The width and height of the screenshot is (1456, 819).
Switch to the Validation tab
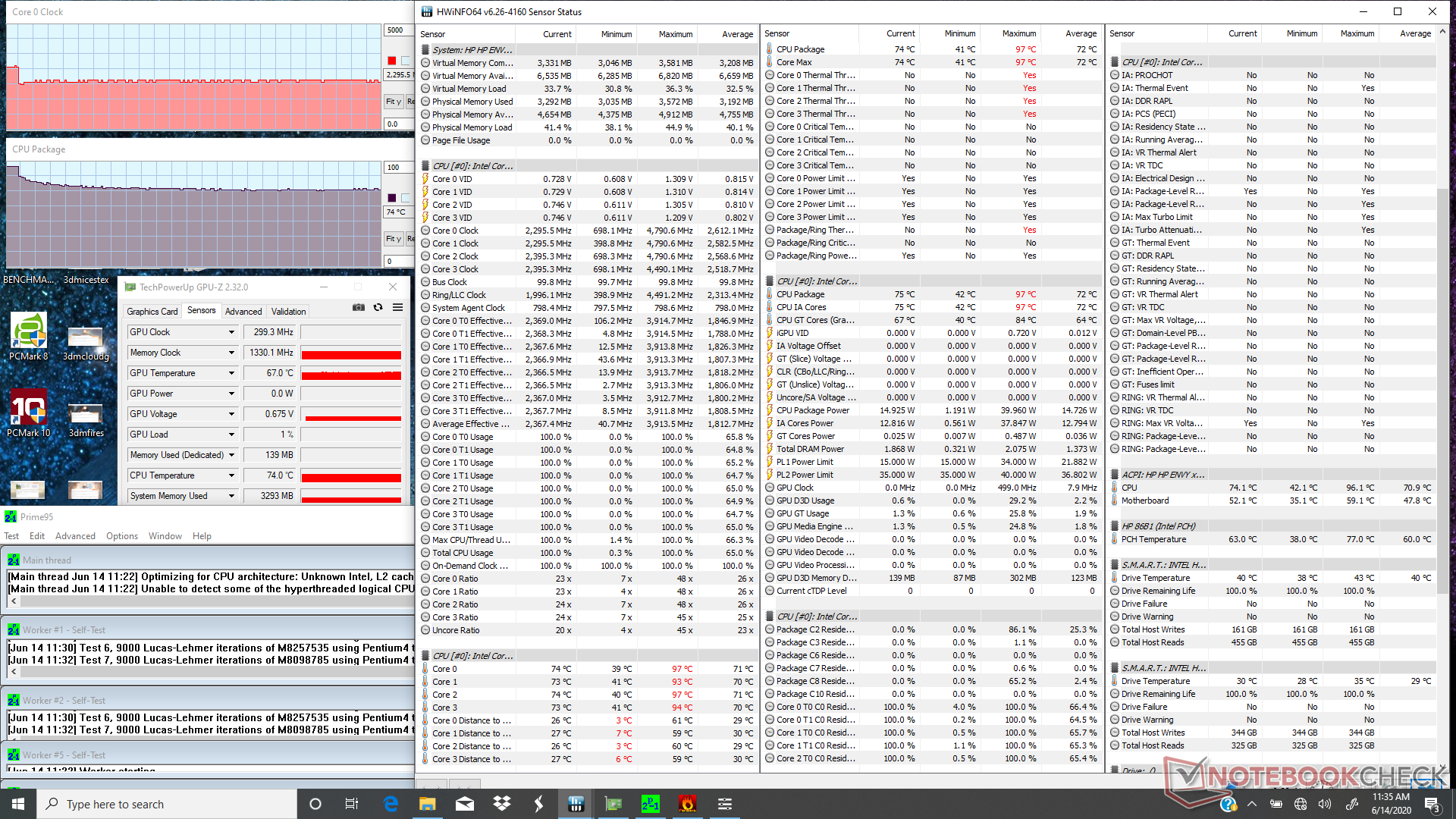(289, 311)
